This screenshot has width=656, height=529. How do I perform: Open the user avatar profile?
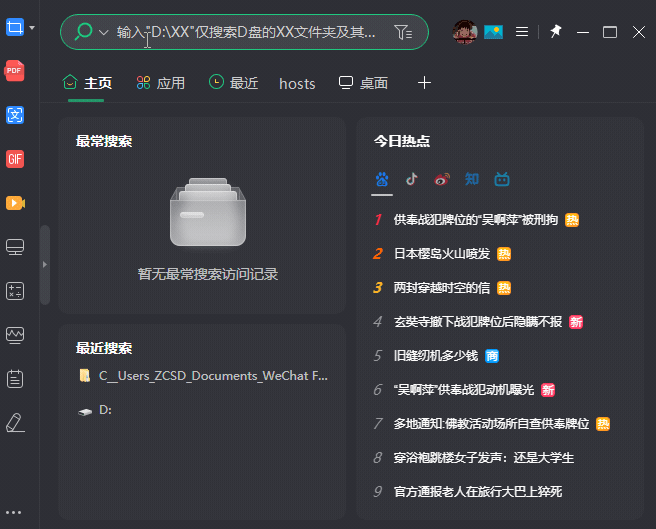(x=465, y=32)
